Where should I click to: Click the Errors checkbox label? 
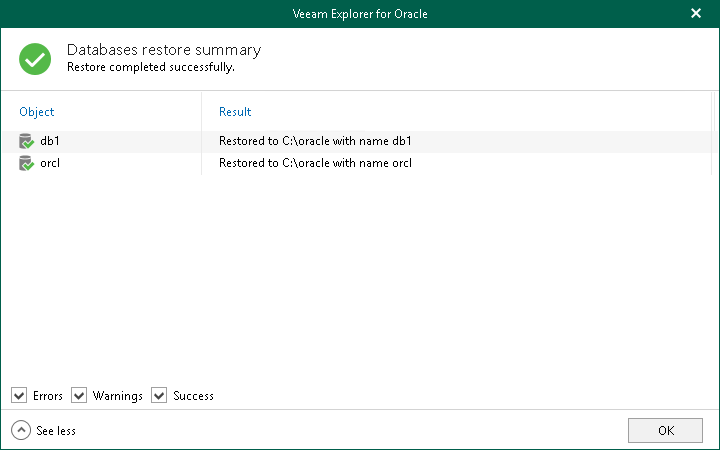(x=48, y=396)
